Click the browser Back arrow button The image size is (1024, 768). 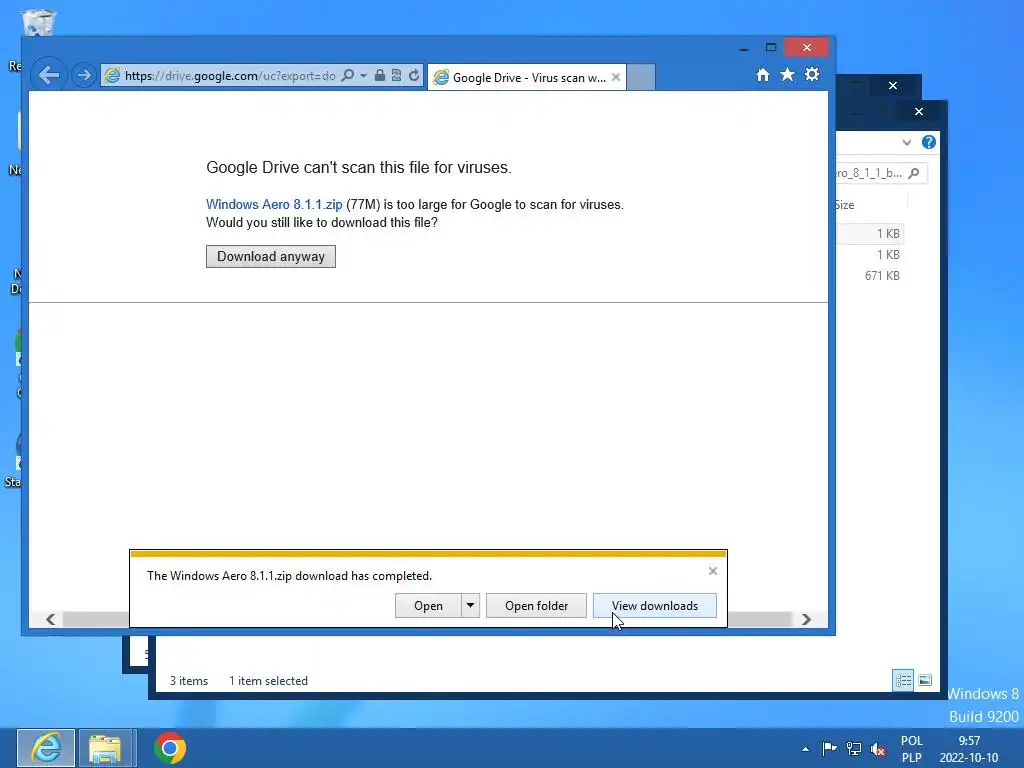point(48,76)
